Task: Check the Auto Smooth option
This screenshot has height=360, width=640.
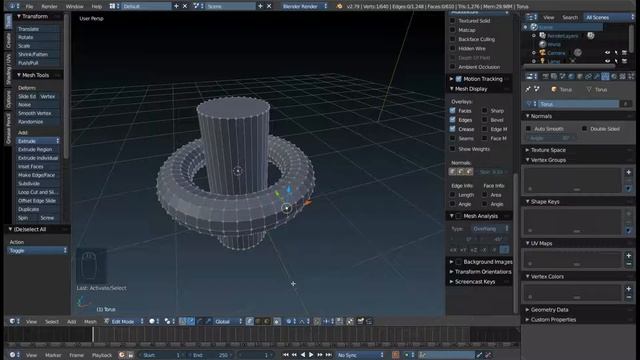Action: coord(529,129)
